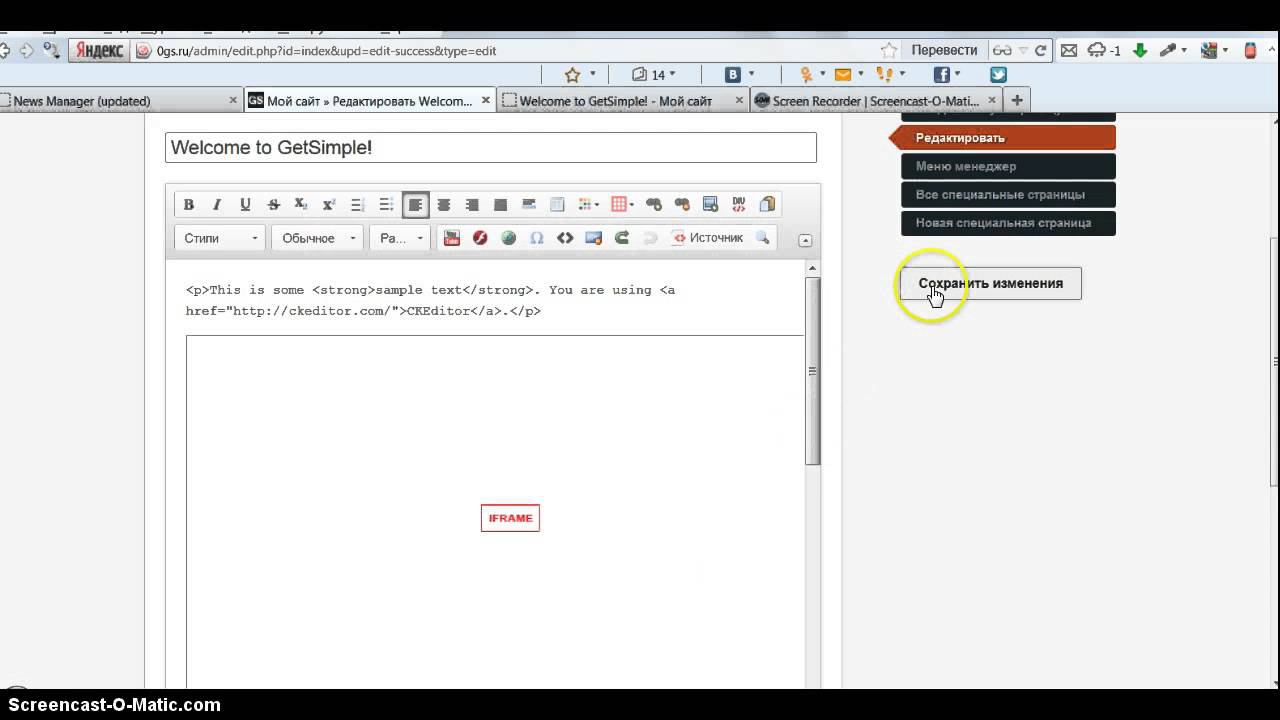
Task: Click the globe iframe icon
Action: (x=508, y=238)
